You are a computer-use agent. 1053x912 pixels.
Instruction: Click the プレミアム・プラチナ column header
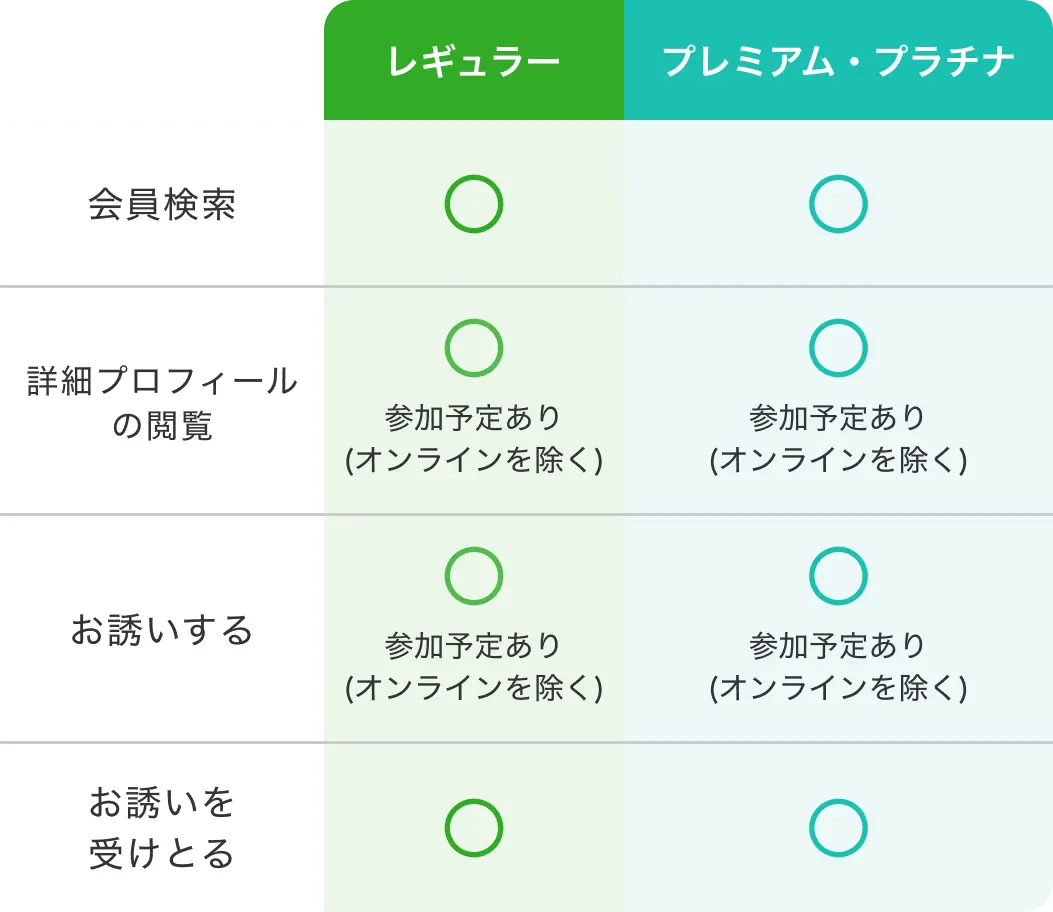[x=838, y=63]
